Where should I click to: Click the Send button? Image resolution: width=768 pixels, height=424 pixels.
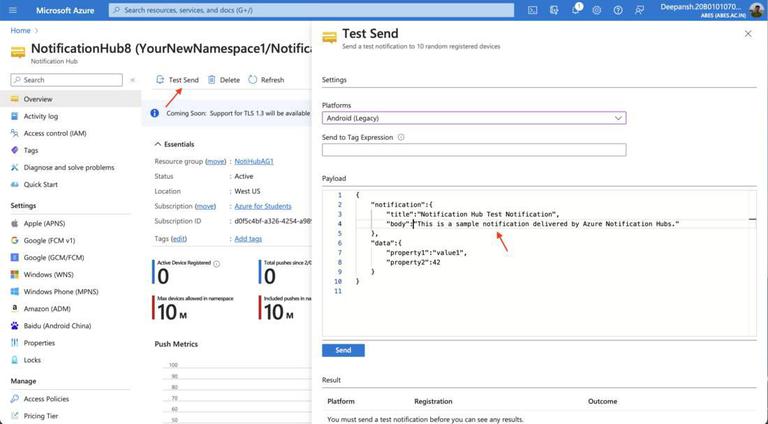[343, 350]
